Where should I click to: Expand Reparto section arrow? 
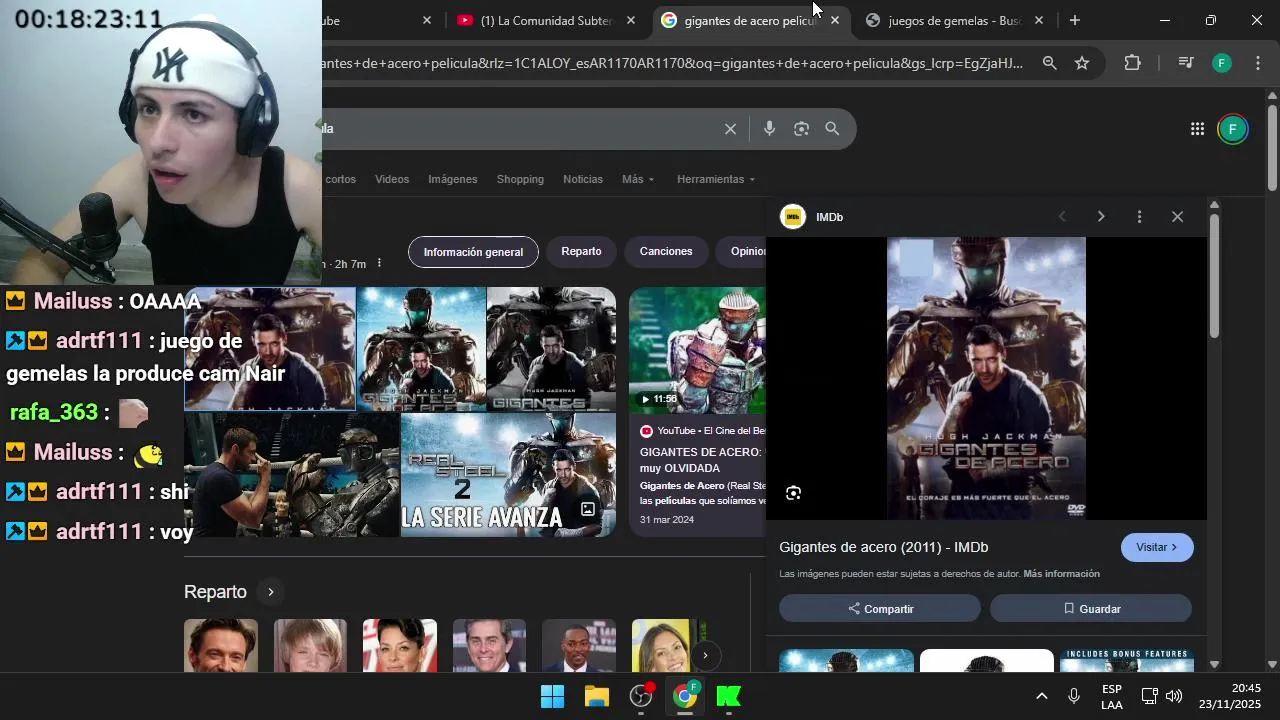[270, 592]
